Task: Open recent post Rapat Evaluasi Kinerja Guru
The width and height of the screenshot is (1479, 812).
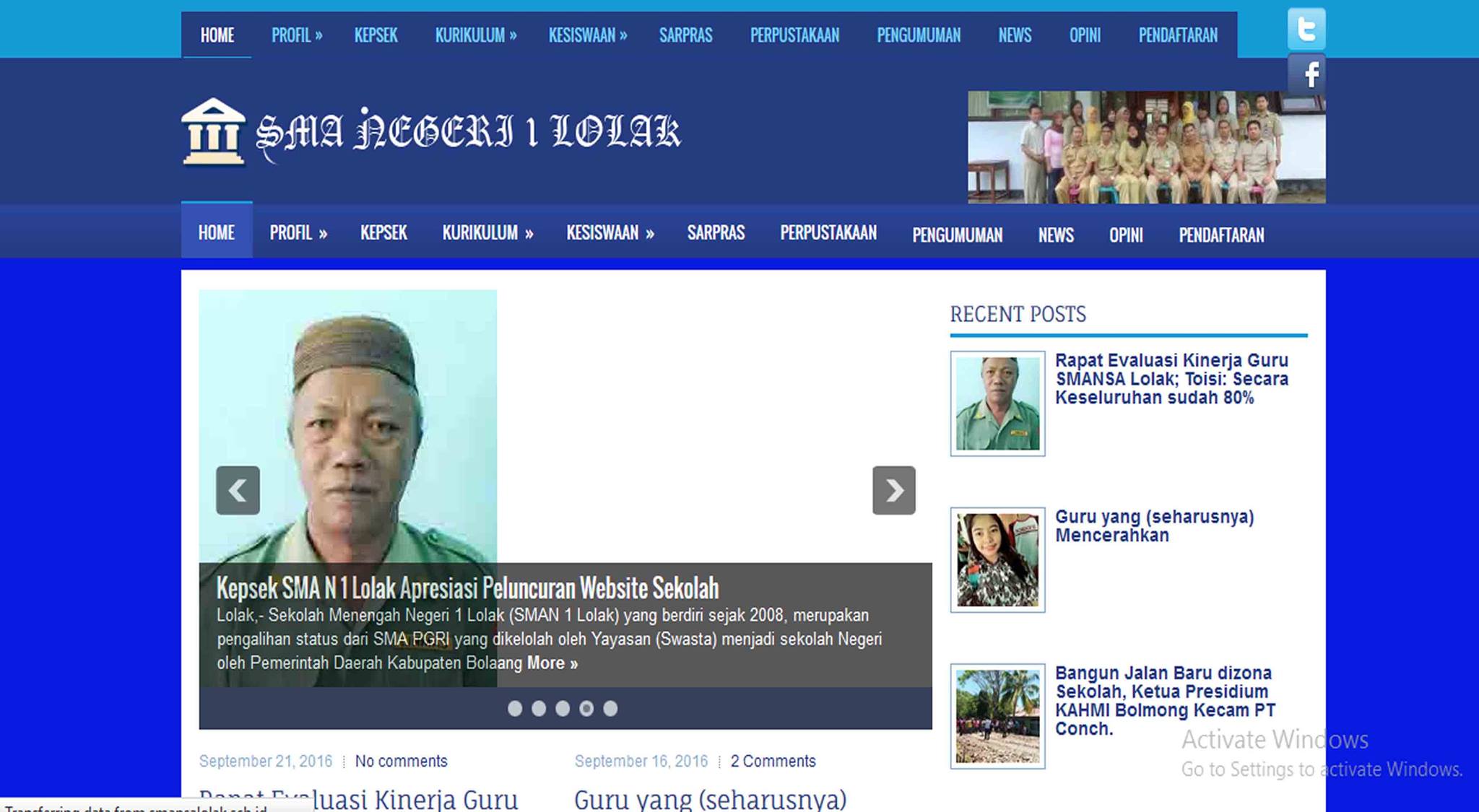Action: tap(1171, 379)
